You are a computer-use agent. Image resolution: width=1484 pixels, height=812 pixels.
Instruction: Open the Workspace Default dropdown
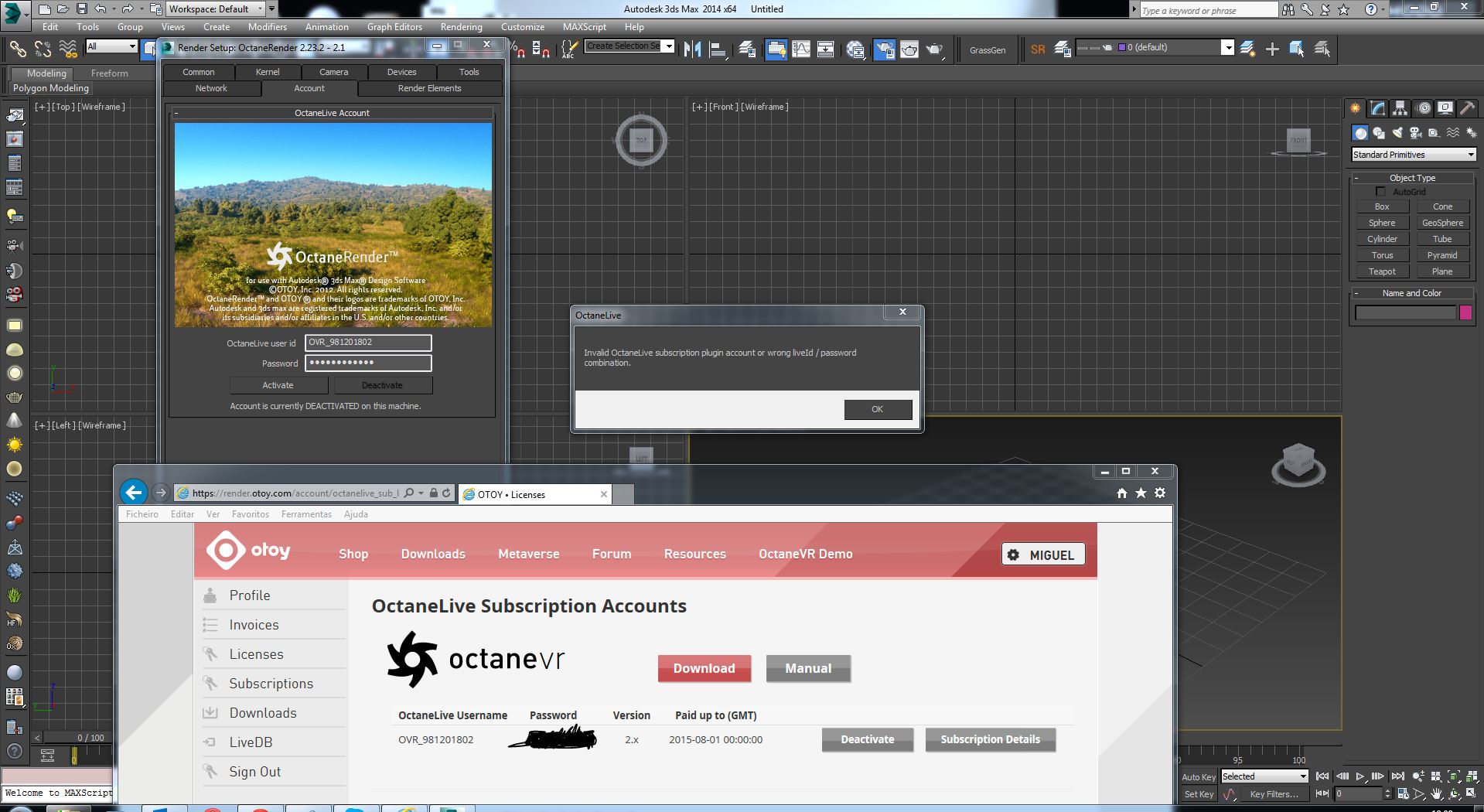point(217,9)
